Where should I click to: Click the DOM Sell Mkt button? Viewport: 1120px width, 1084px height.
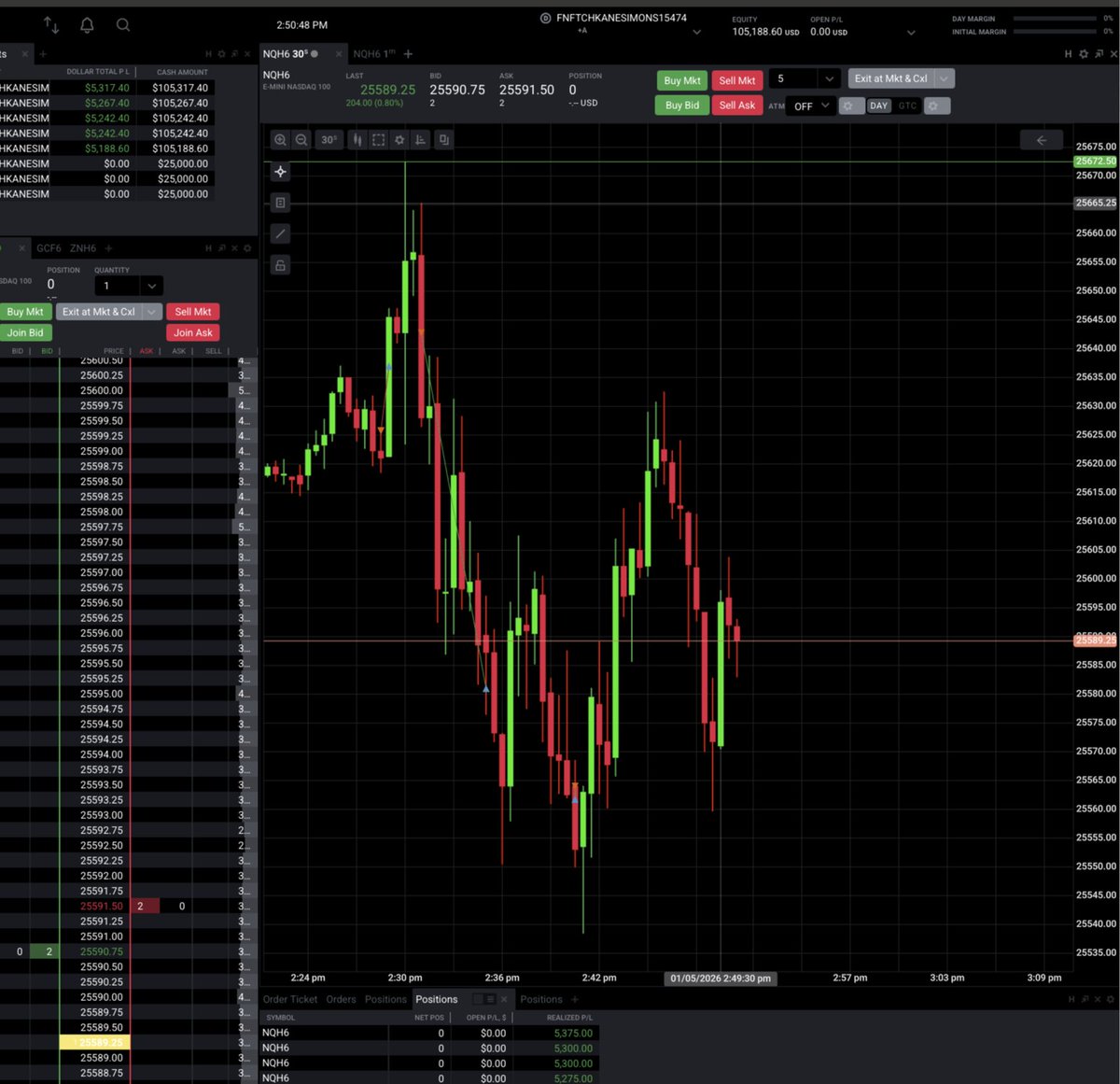(193, 312)
